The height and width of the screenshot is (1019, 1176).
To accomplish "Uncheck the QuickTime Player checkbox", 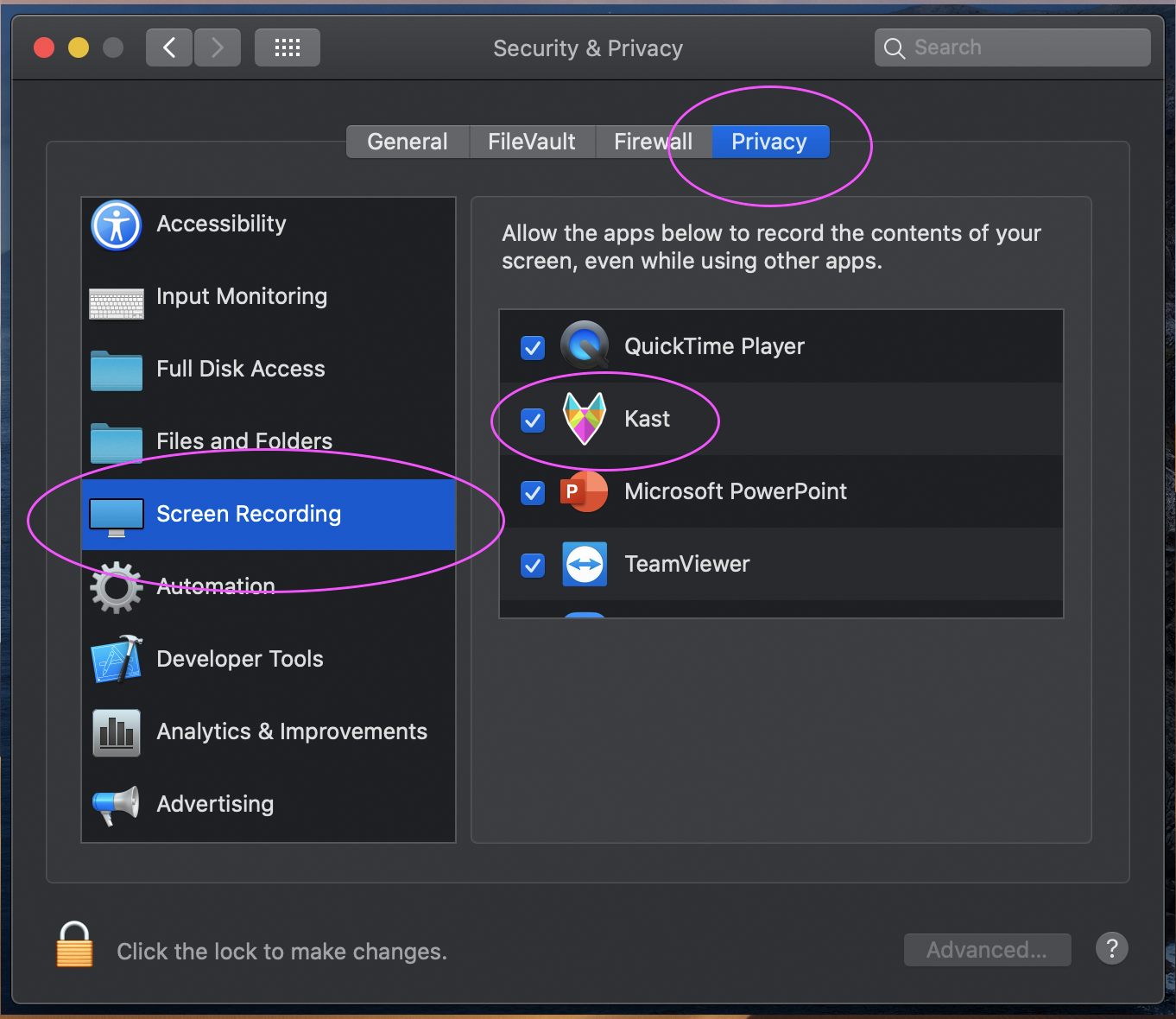I will 533,348.
